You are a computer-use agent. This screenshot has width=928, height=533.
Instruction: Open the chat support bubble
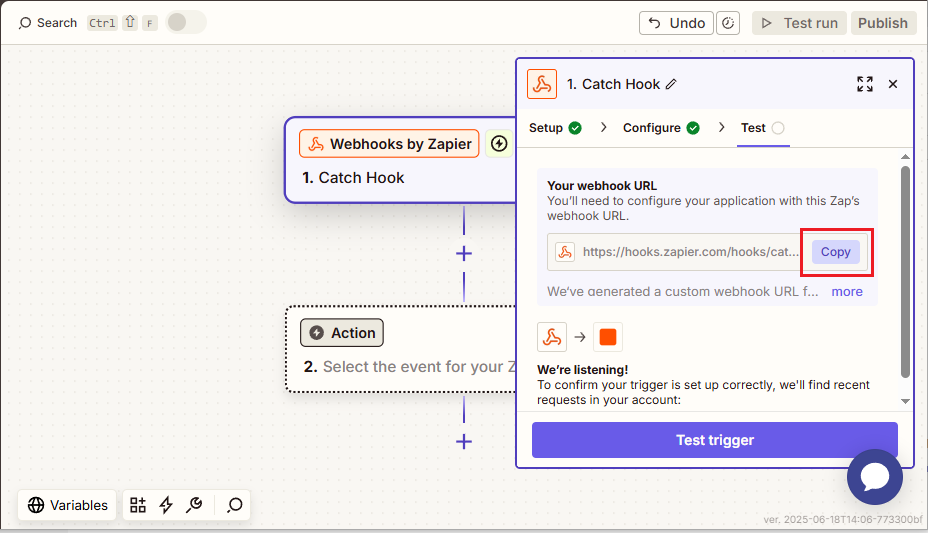tap(875, 477)
